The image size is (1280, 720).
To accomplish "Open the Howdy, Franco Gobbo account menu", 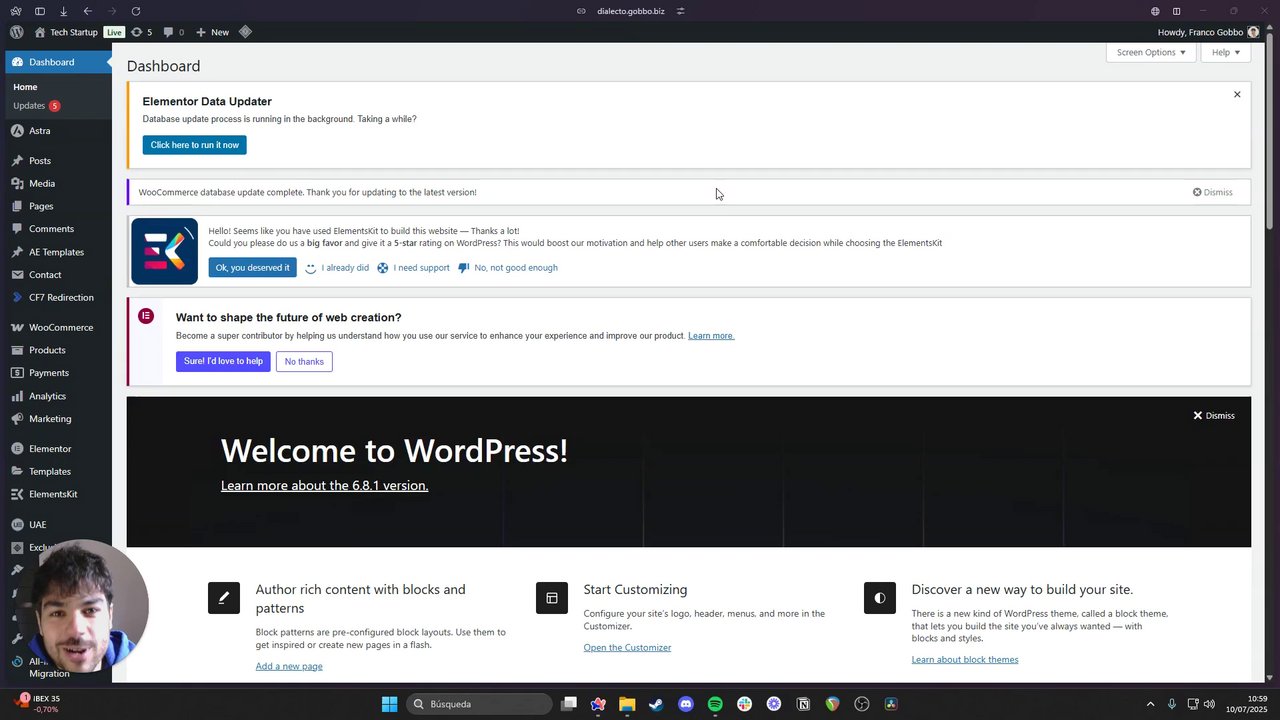I will 1208,32.
